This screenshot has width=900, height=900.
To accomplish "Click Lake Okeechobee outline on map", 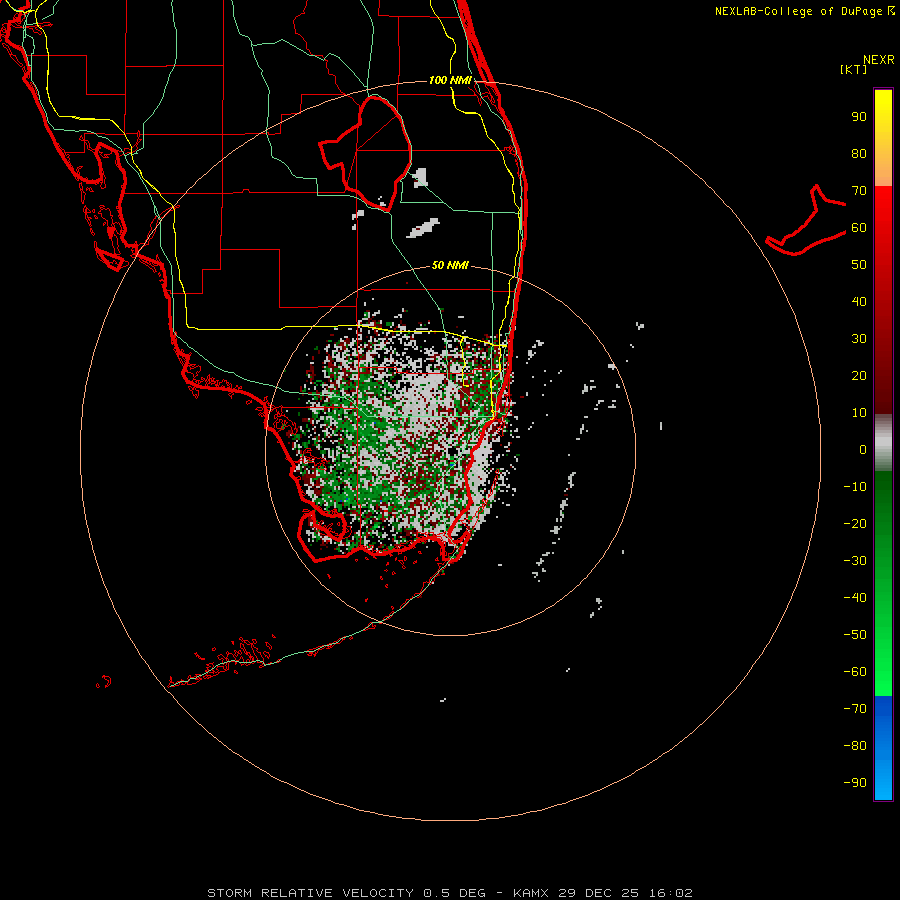I will coord(366,153).
